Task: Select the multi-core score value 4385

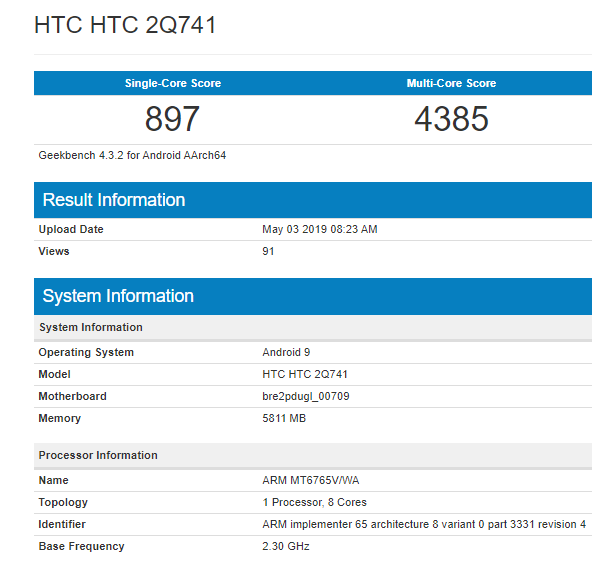Action: (x=451, y=119)
